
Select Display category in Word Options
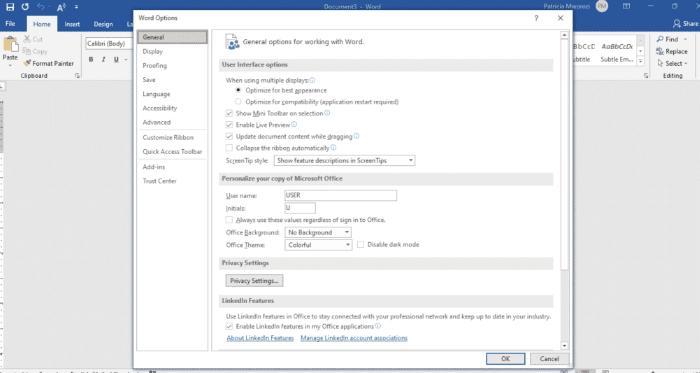click(172, 51)
